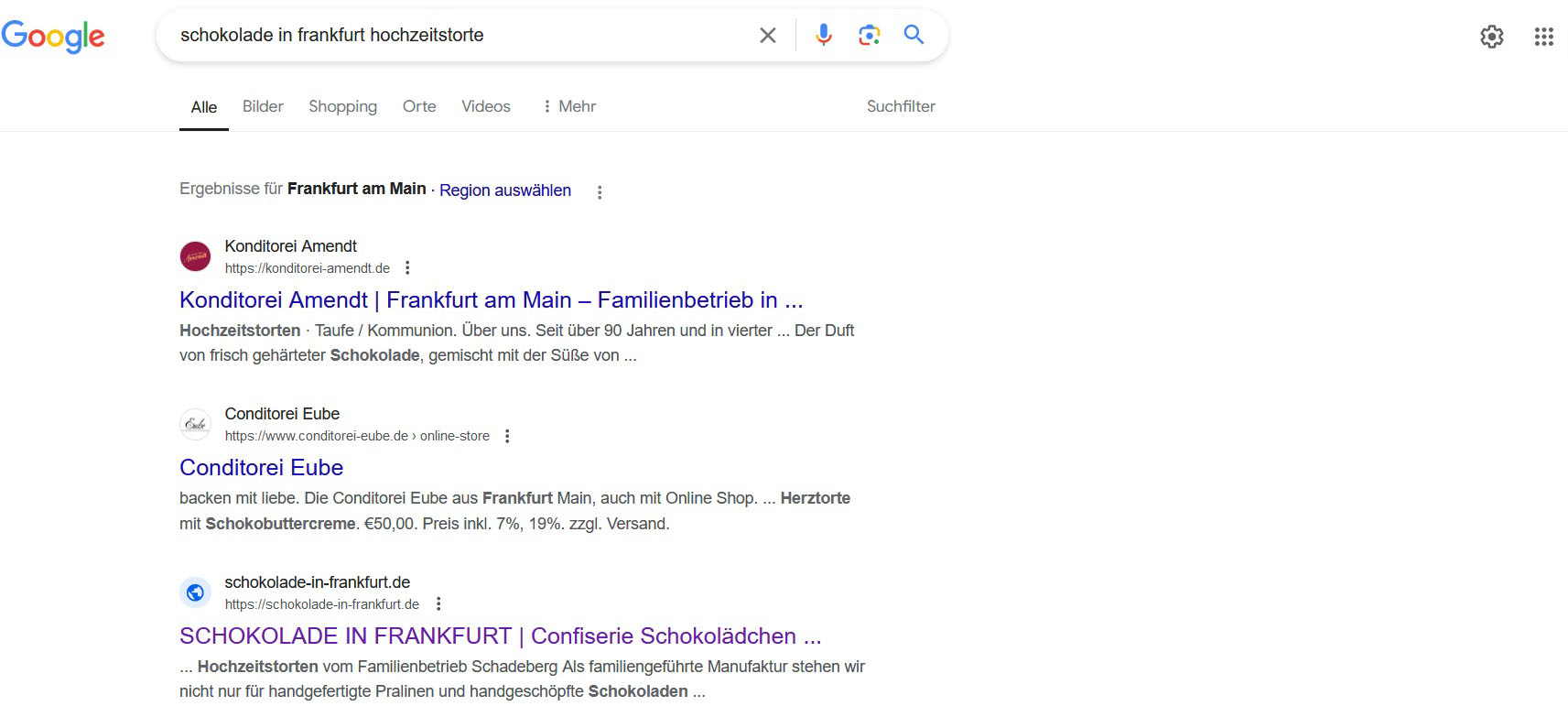This screenshot has height=717, width=1568.
Task: Click the Google logo
Action: click(x=53, y=37)
